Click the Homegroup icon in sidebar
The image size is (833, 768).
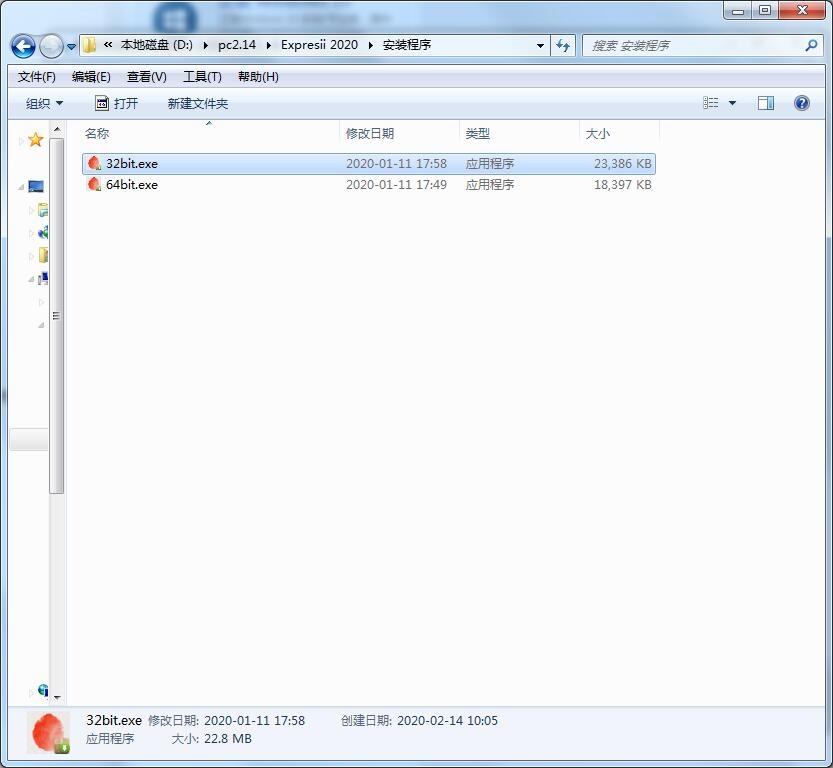(43, 233)
